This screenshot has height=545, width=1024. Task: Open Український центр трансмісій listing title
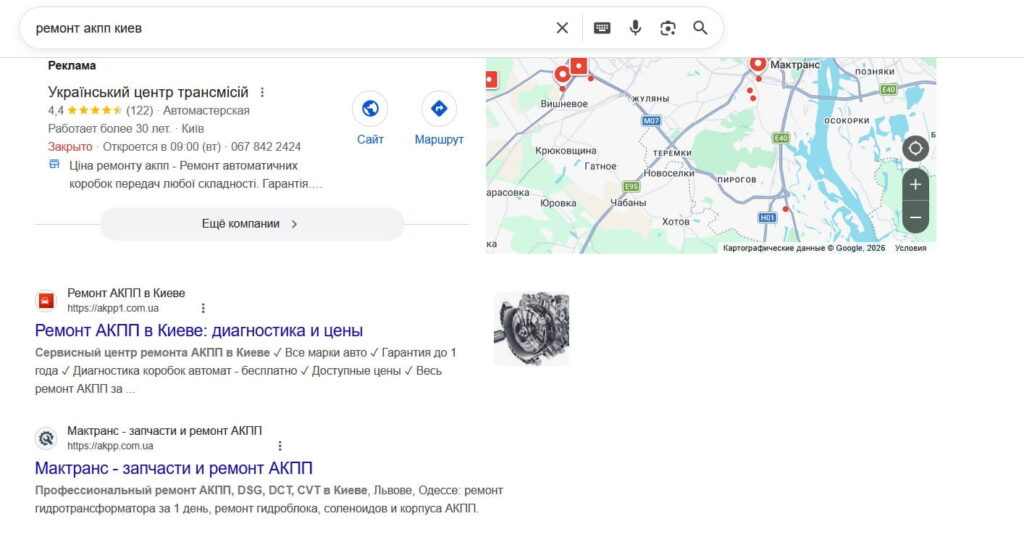pyautogui.click(x=148, y=92)
